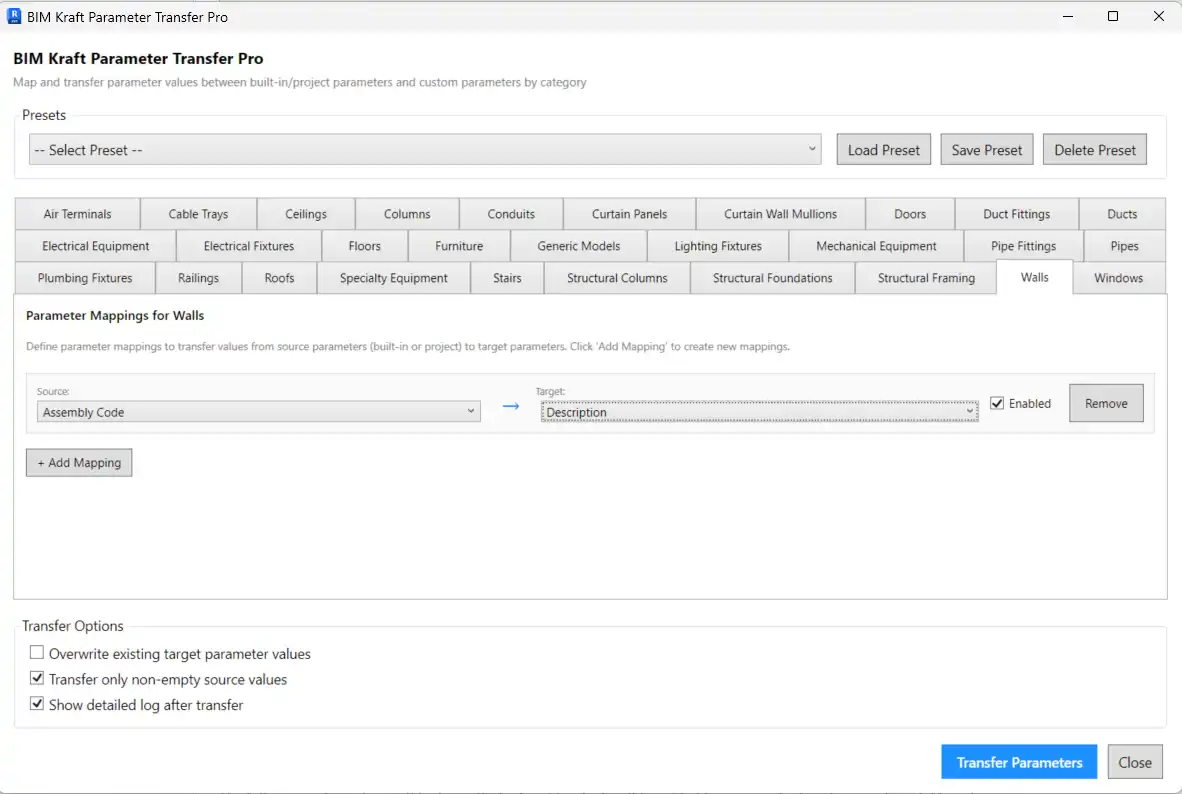Switch to the Doors category tab

tap(910, 213)
